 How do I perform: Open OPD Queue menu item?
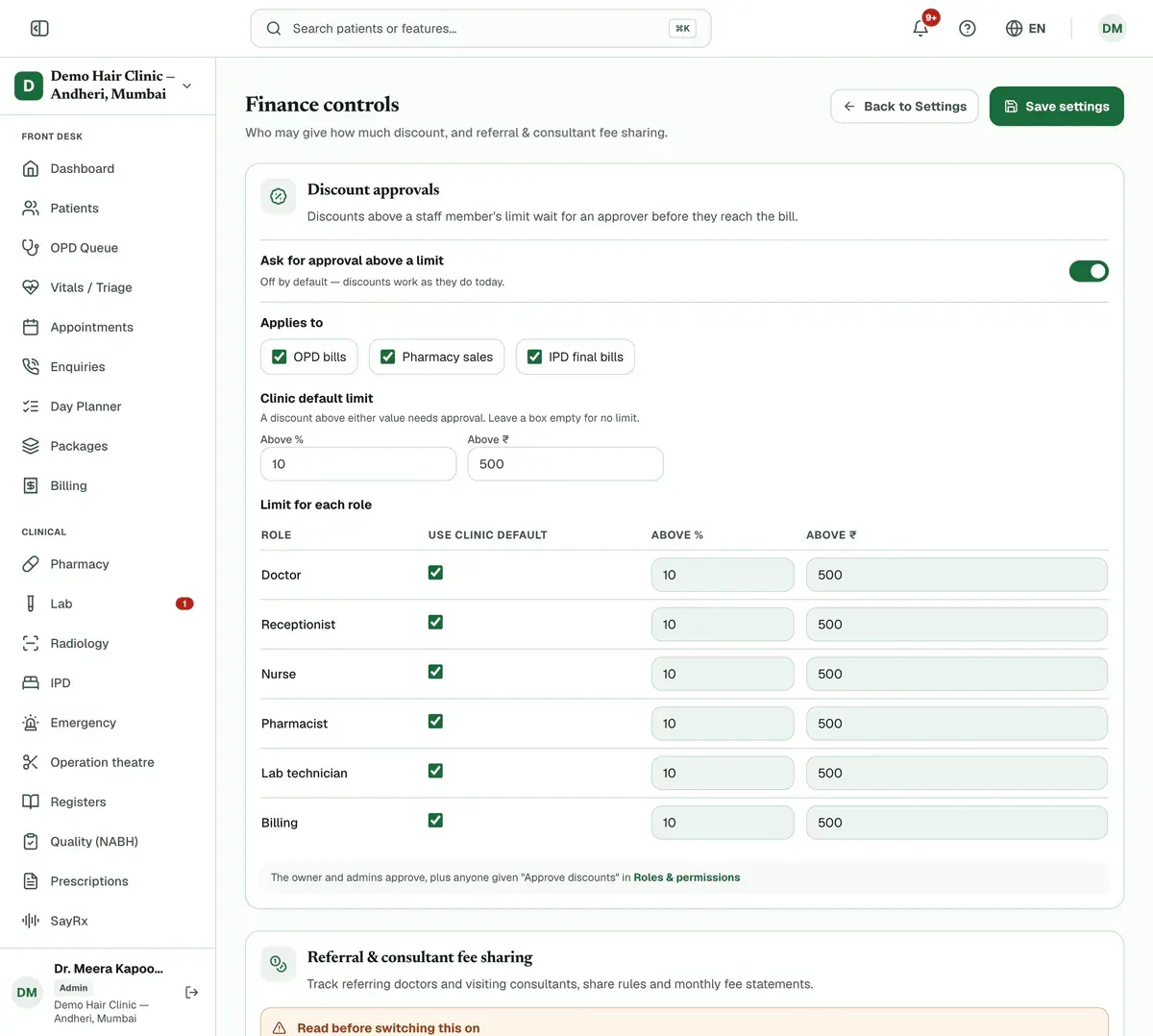(108, 248)
